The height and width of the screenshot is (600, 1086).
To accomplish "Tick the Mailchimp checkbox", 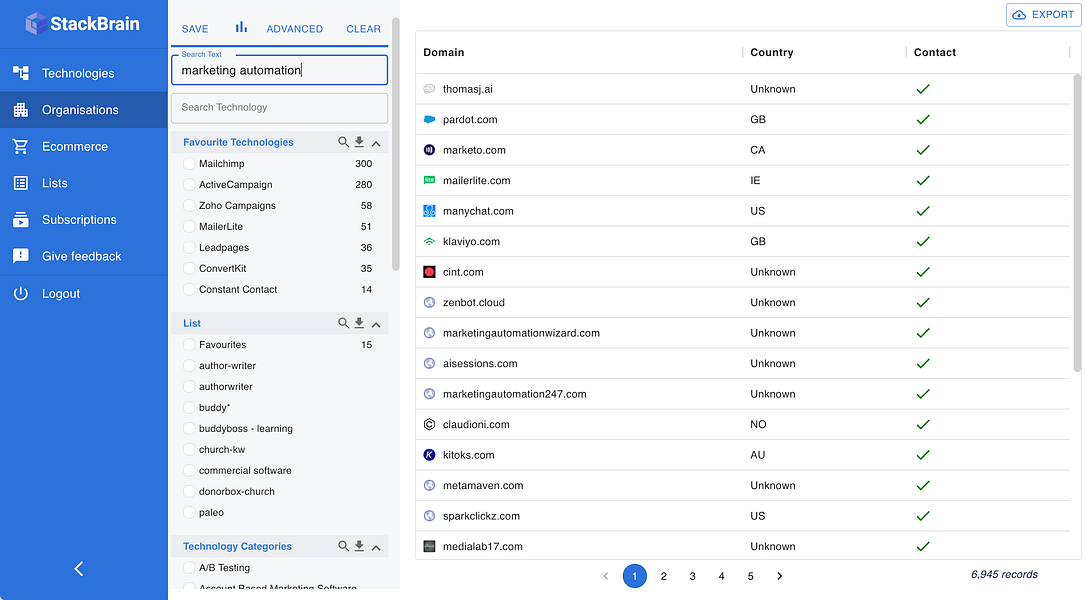I will [188, 164].
